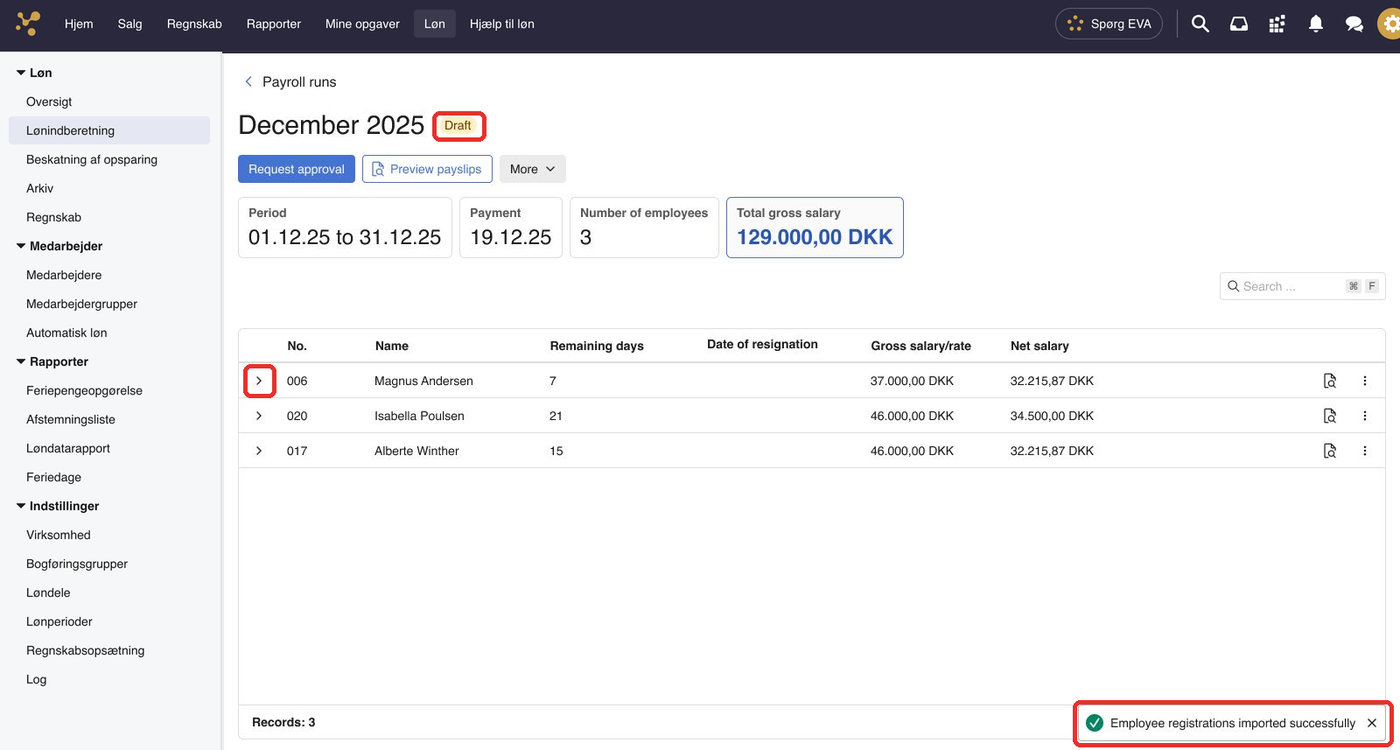
Task: Open Oversigt in the sidebar
Action: [49, 102]
